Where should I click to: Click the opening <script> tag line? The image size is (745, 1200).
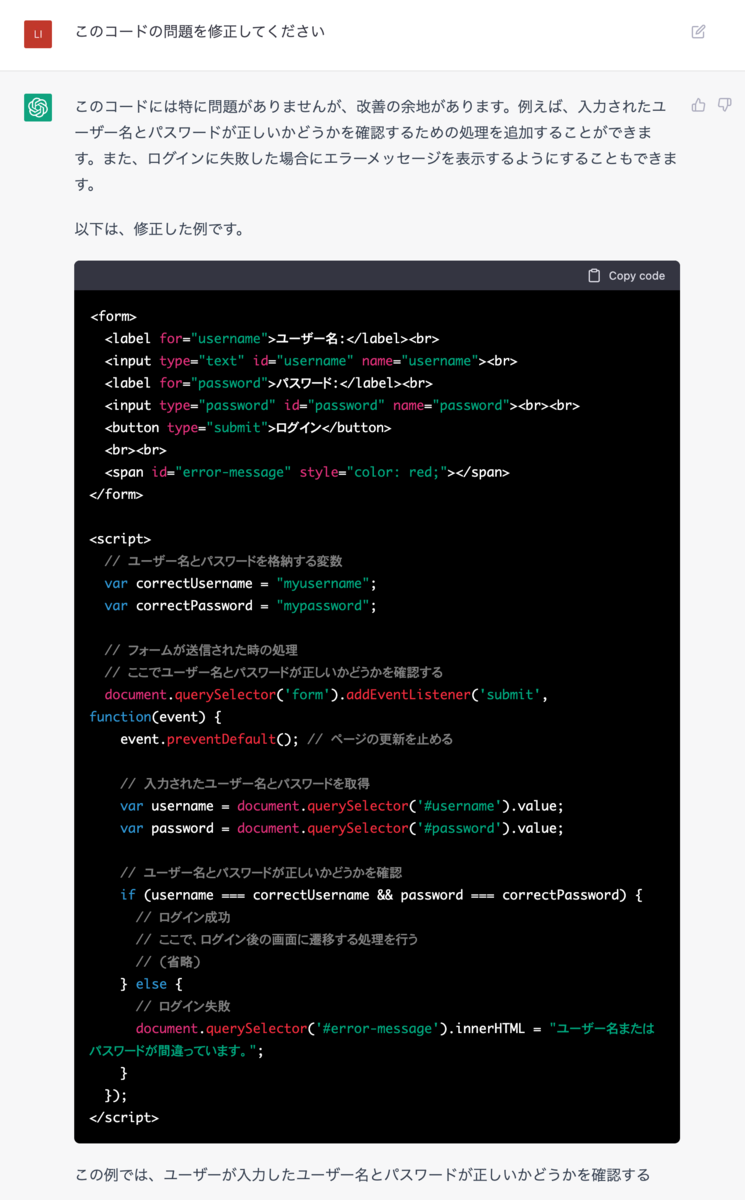tap(120, 539)
